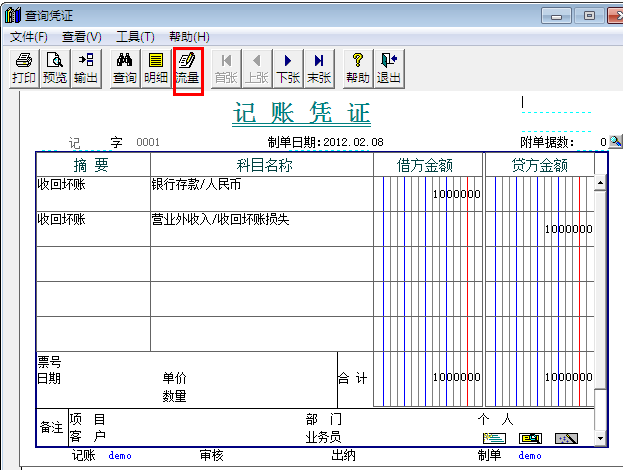
Task: Open 帮助 help toolbar icon
Action: pos(358,68)
